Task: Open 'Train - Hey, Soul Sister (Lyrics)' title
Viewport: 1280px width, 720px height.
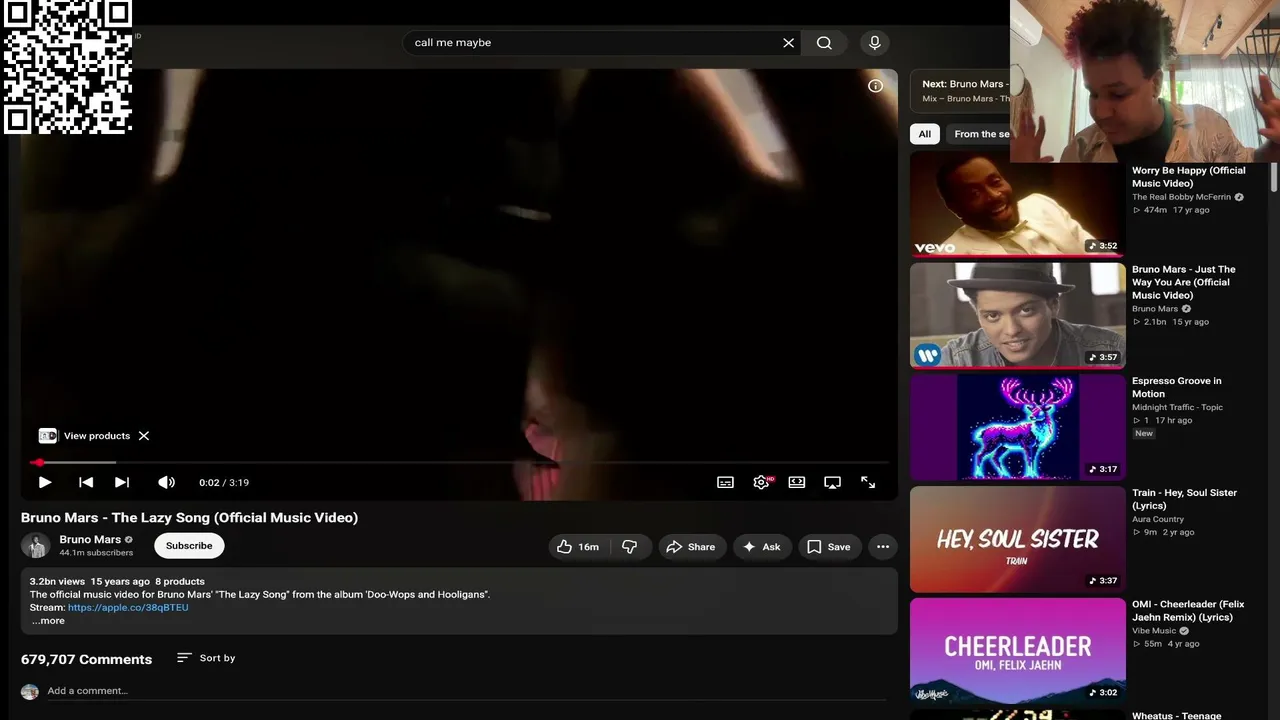Action: (1184, 499)
